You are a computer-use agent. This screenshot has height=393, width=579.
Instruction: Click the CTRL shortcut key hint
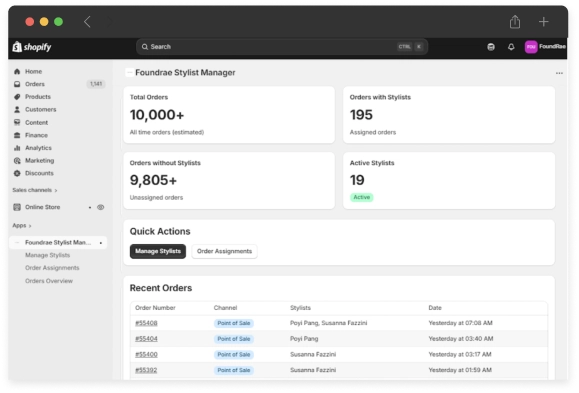pyautogui.click(x=404, y=47)
